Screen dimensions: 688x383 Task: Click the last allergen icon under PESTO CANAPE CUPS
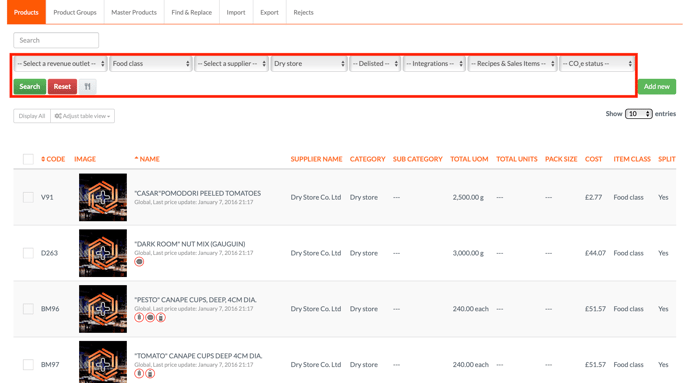click(161, 318)
